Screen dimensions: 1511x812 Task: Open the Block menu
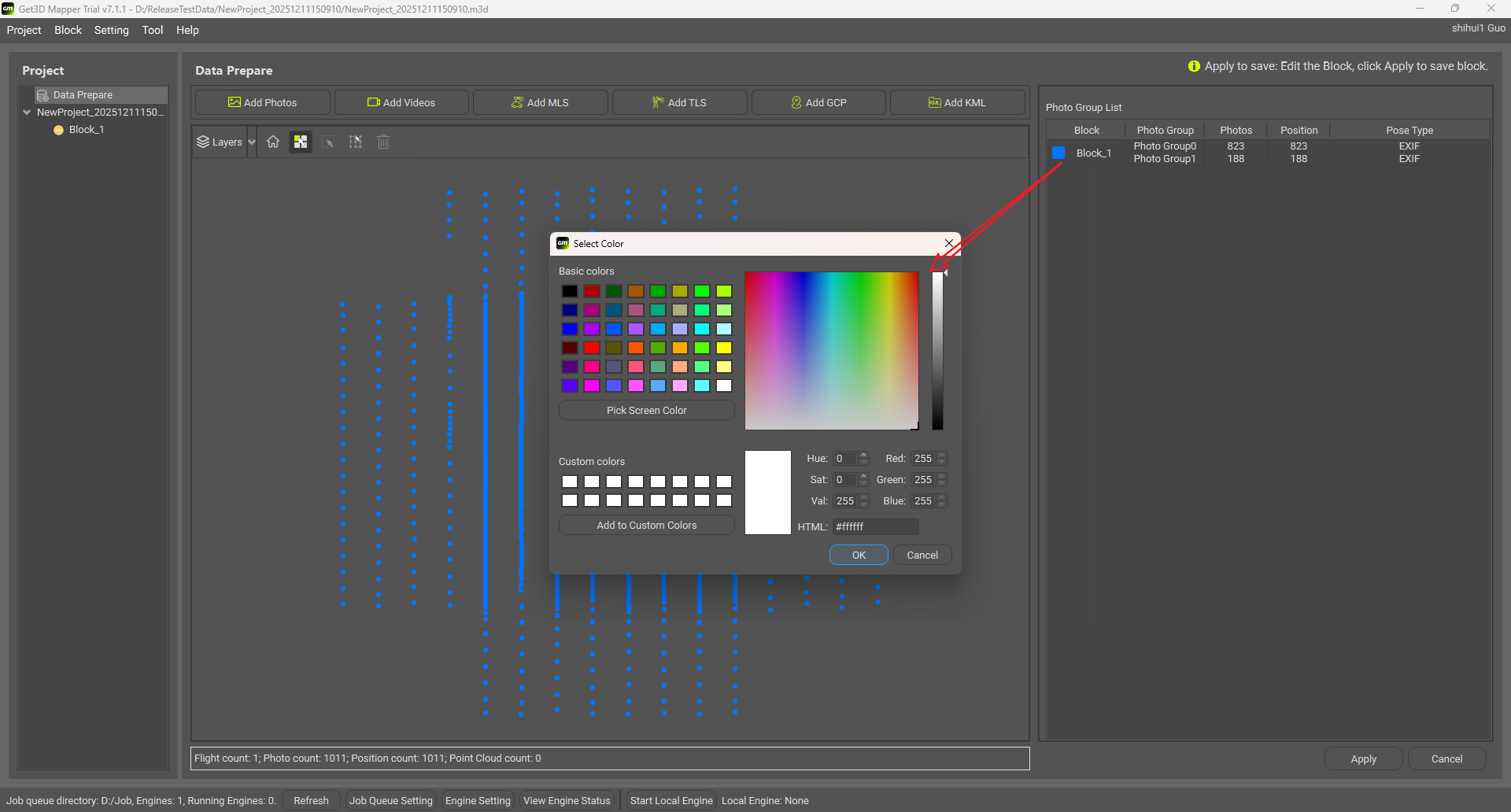pyautogui.click(x=68, y=30)
